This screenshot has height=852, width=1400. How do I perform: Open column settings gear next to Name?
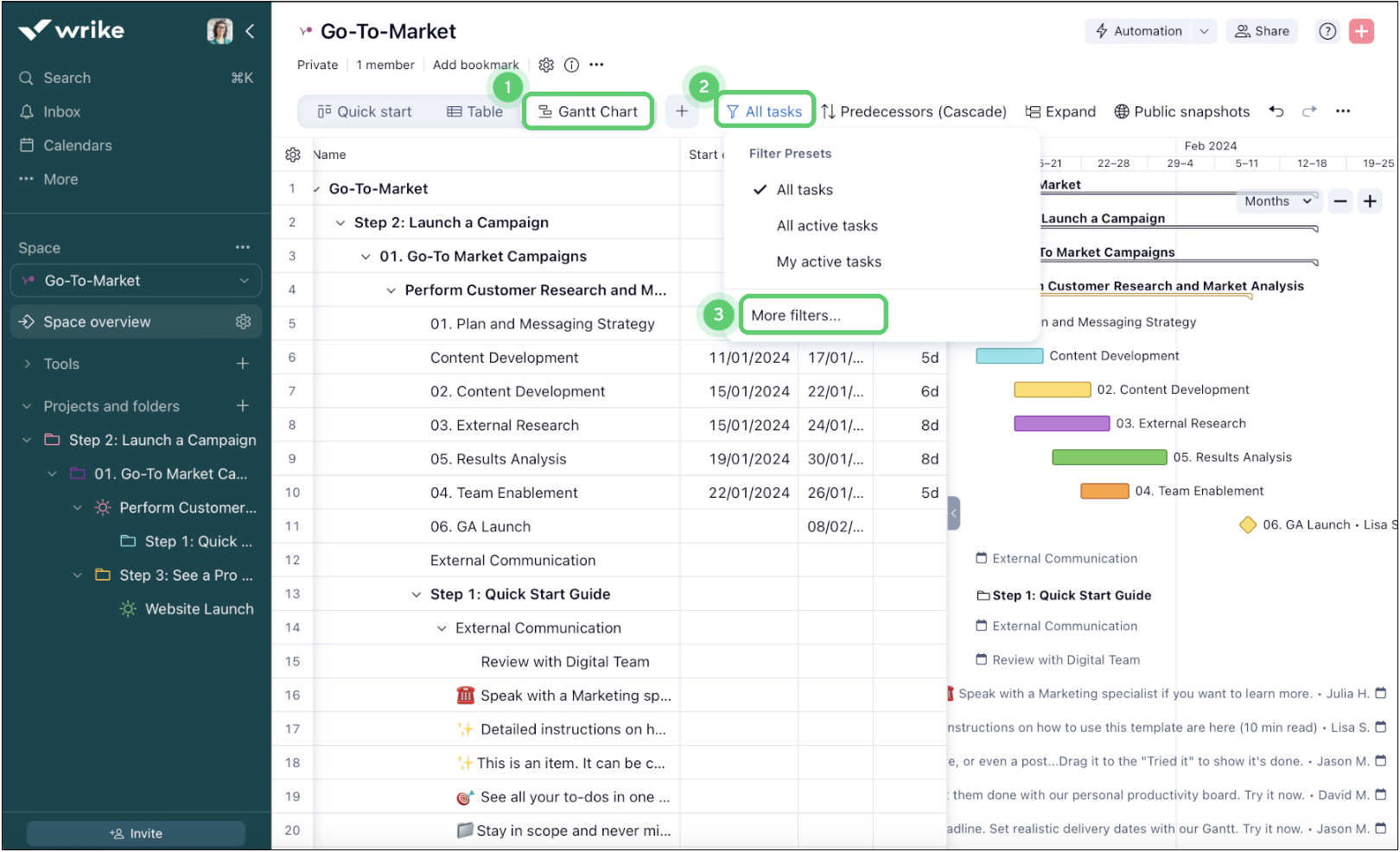tap(293, 154)
